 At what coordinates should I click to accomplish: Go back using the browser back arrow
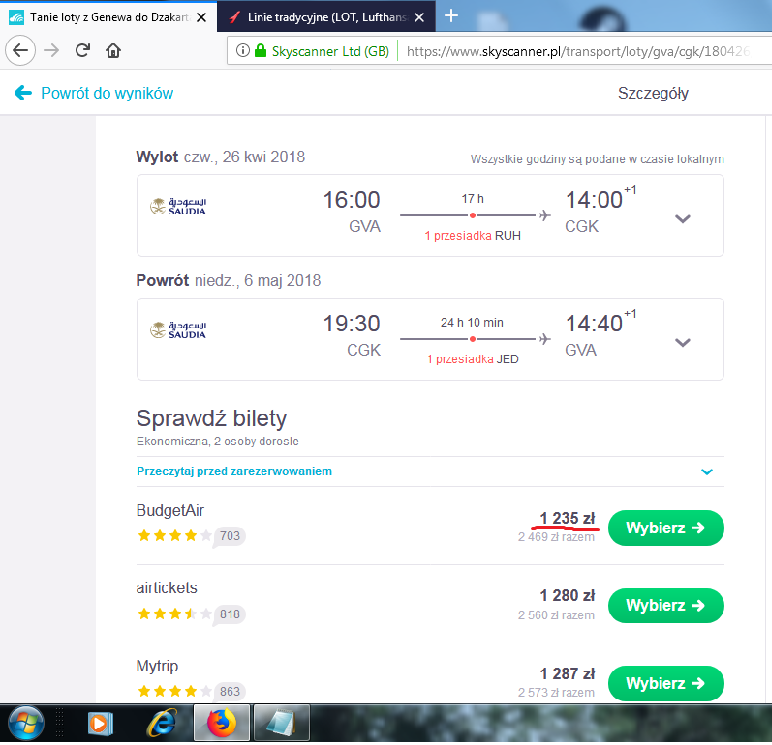tap(20, 50)
